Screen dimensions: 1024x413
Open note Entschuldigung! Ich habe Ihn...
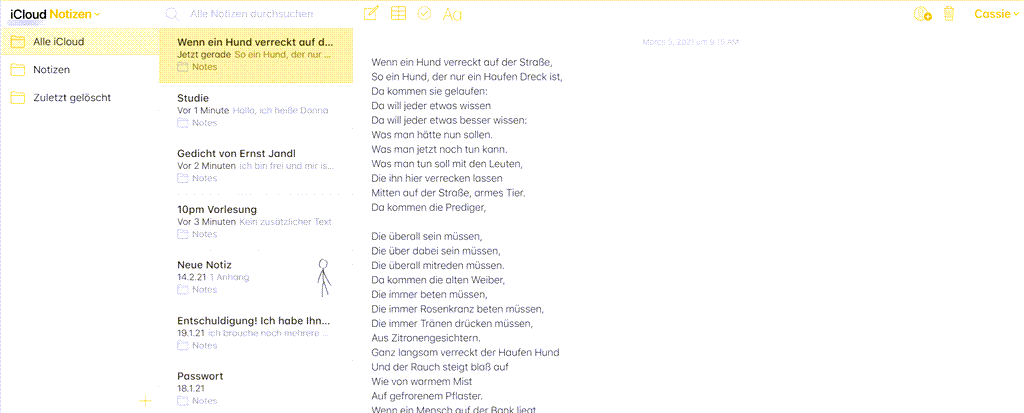coord(255,333)
